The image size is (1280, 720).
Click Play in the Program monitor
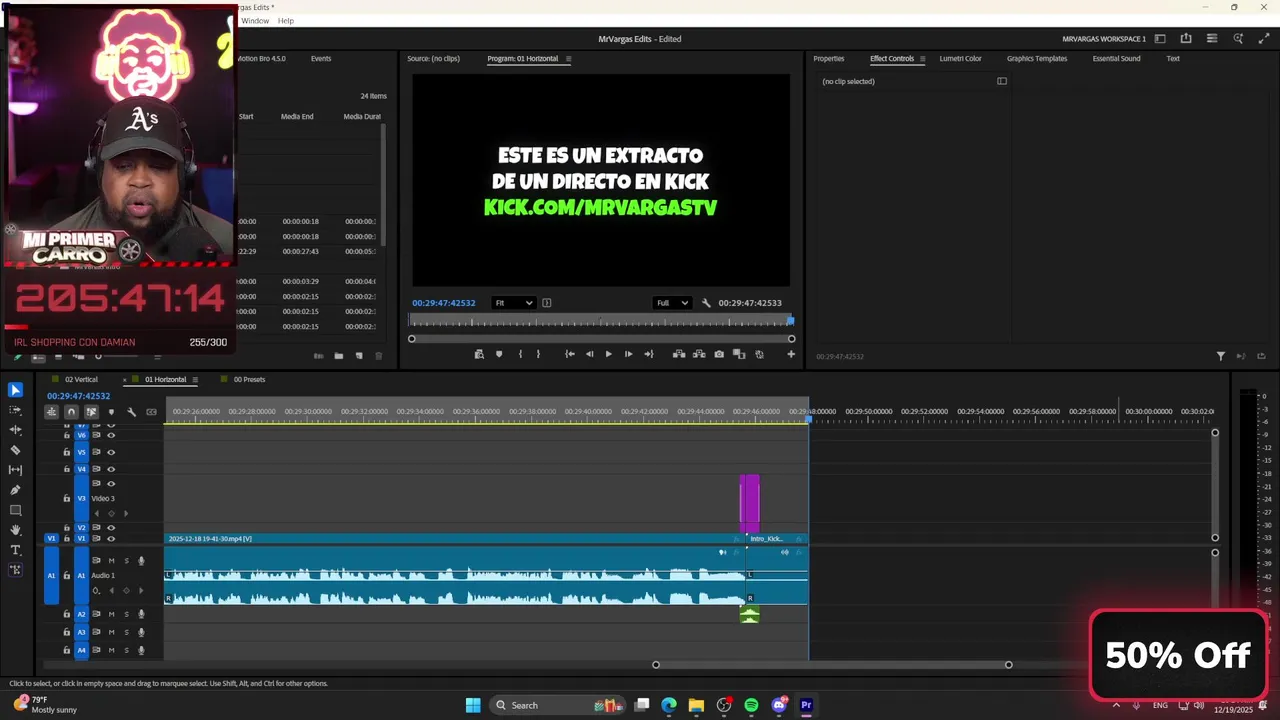[608, 354]
